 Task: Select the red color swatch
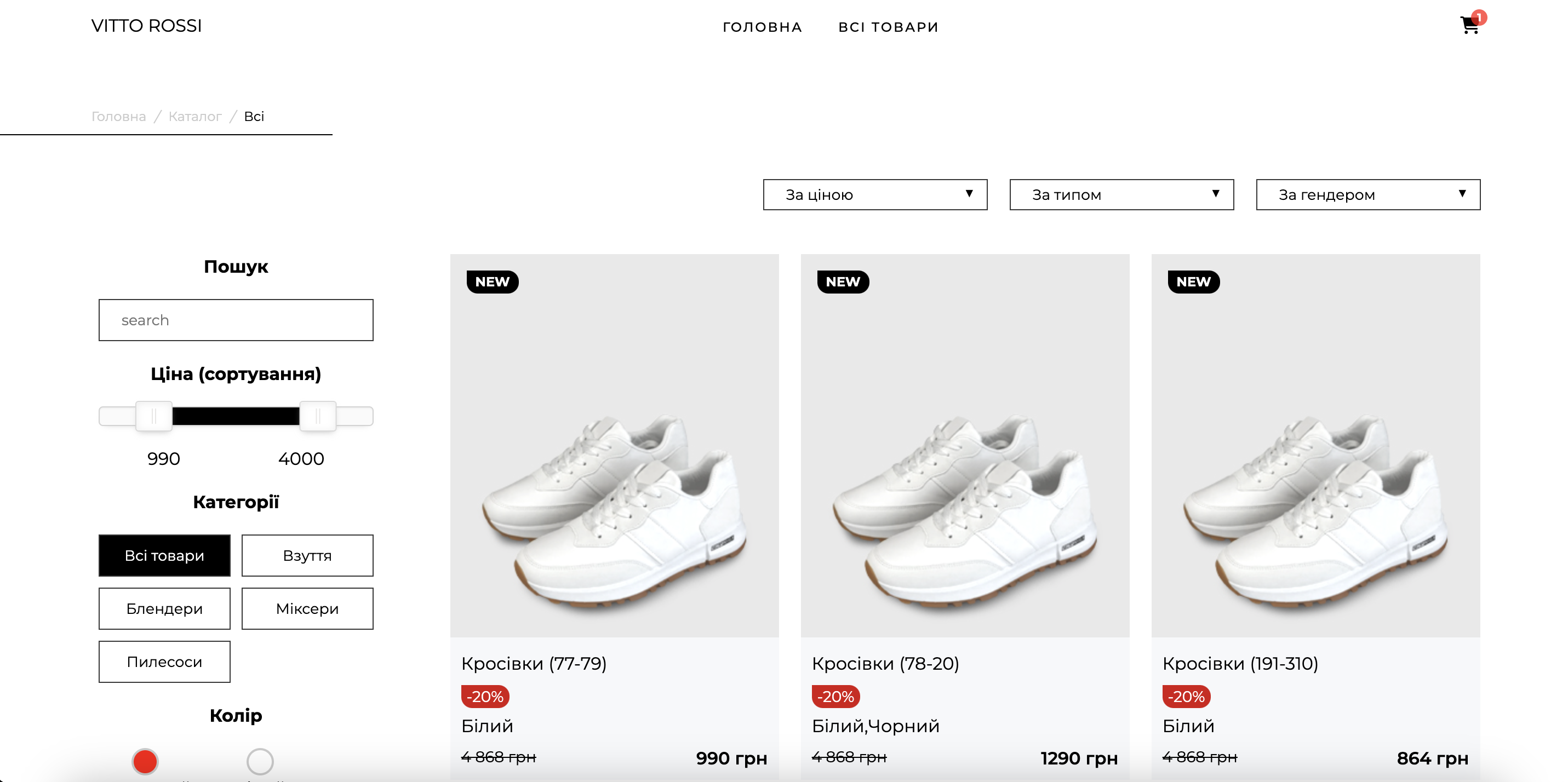145,761
